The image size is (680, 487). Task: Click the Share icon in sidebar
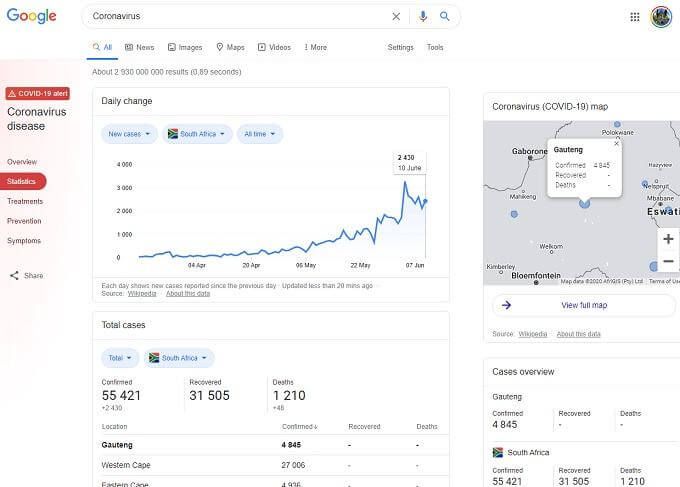(x=14, y=275)
